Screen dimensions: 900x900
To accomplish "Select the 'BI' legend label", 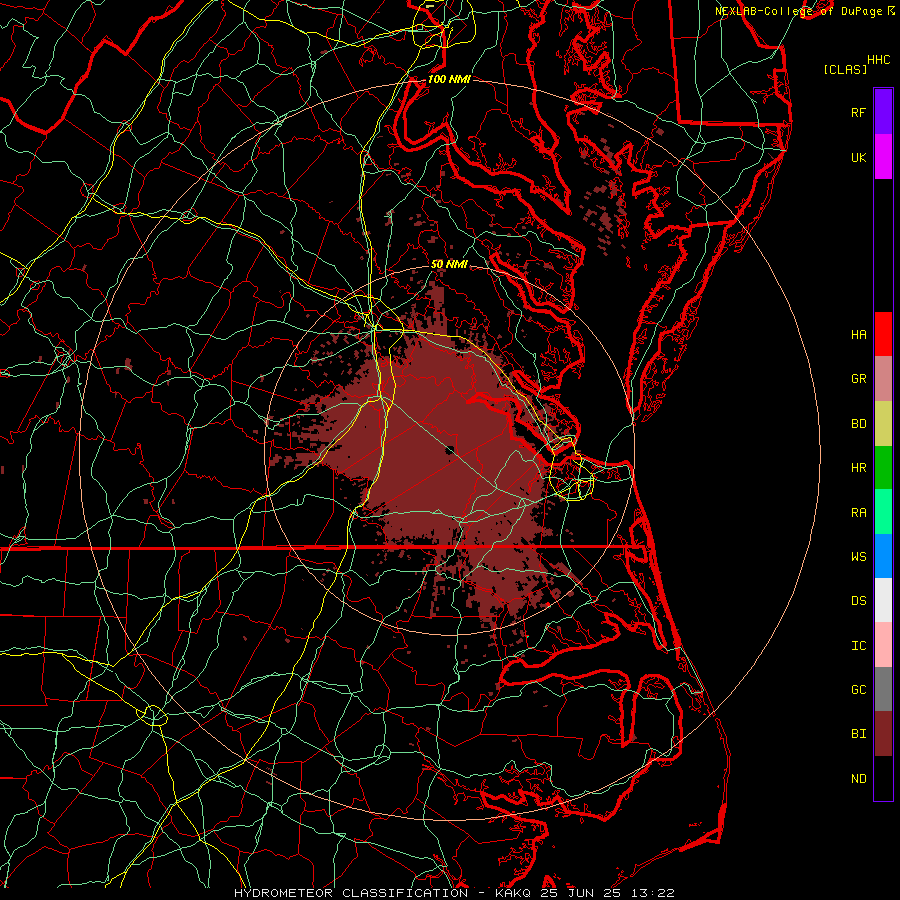I will click(x=858, y=734).
